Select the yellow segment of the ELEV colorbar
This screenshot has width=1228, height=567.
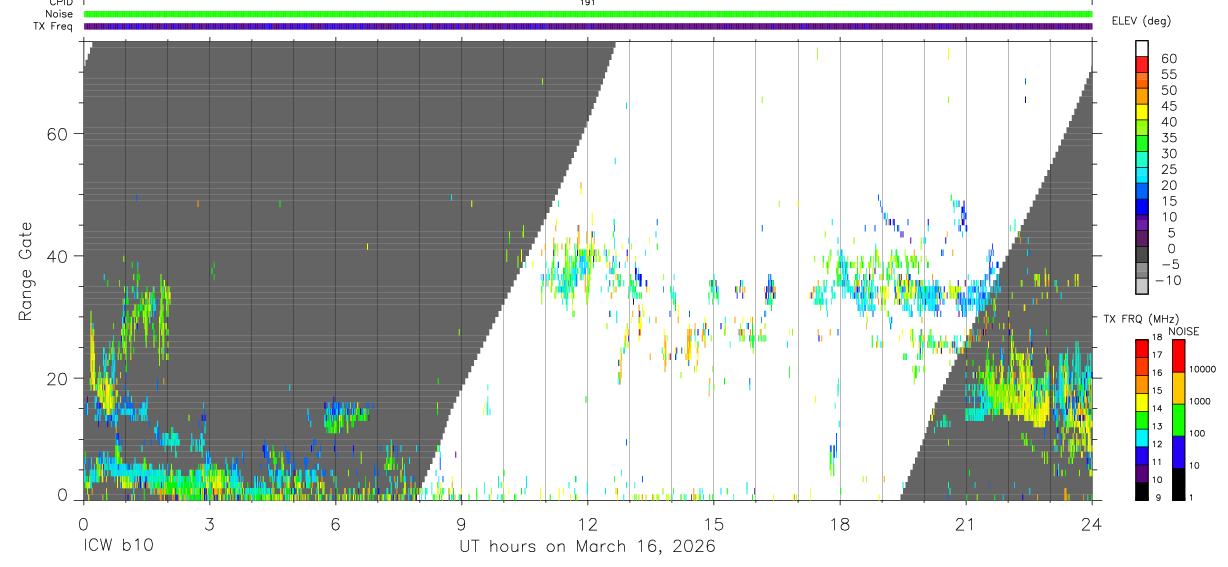(x=1142, y=113)
